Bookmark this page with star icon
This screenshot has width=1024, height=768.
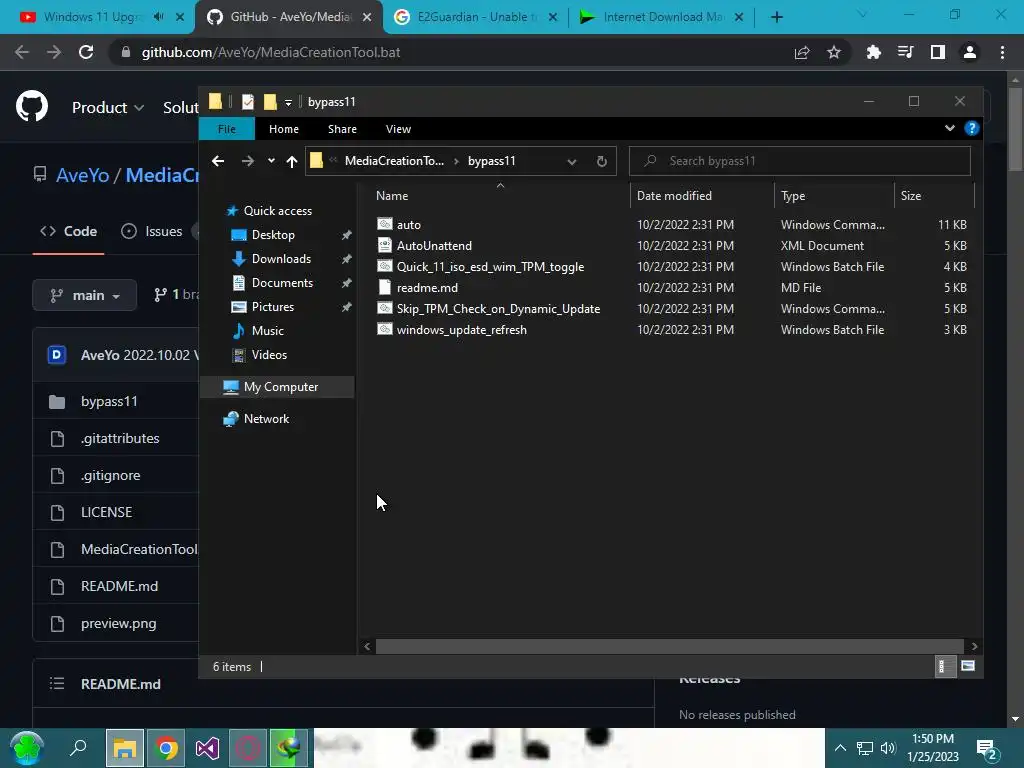[x=834, y=52]
